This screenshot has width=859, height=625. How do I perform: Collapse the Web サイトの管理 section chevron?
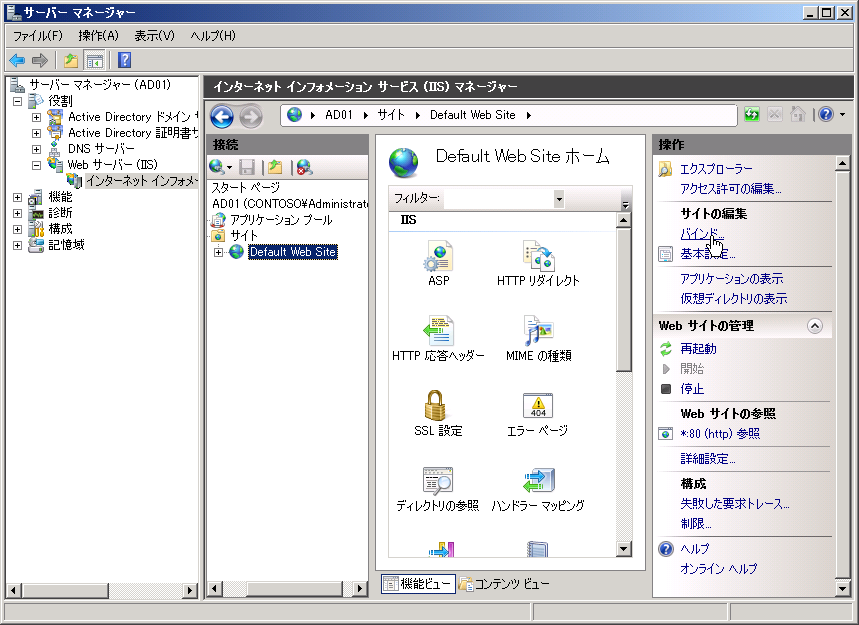tap(815, 326)
